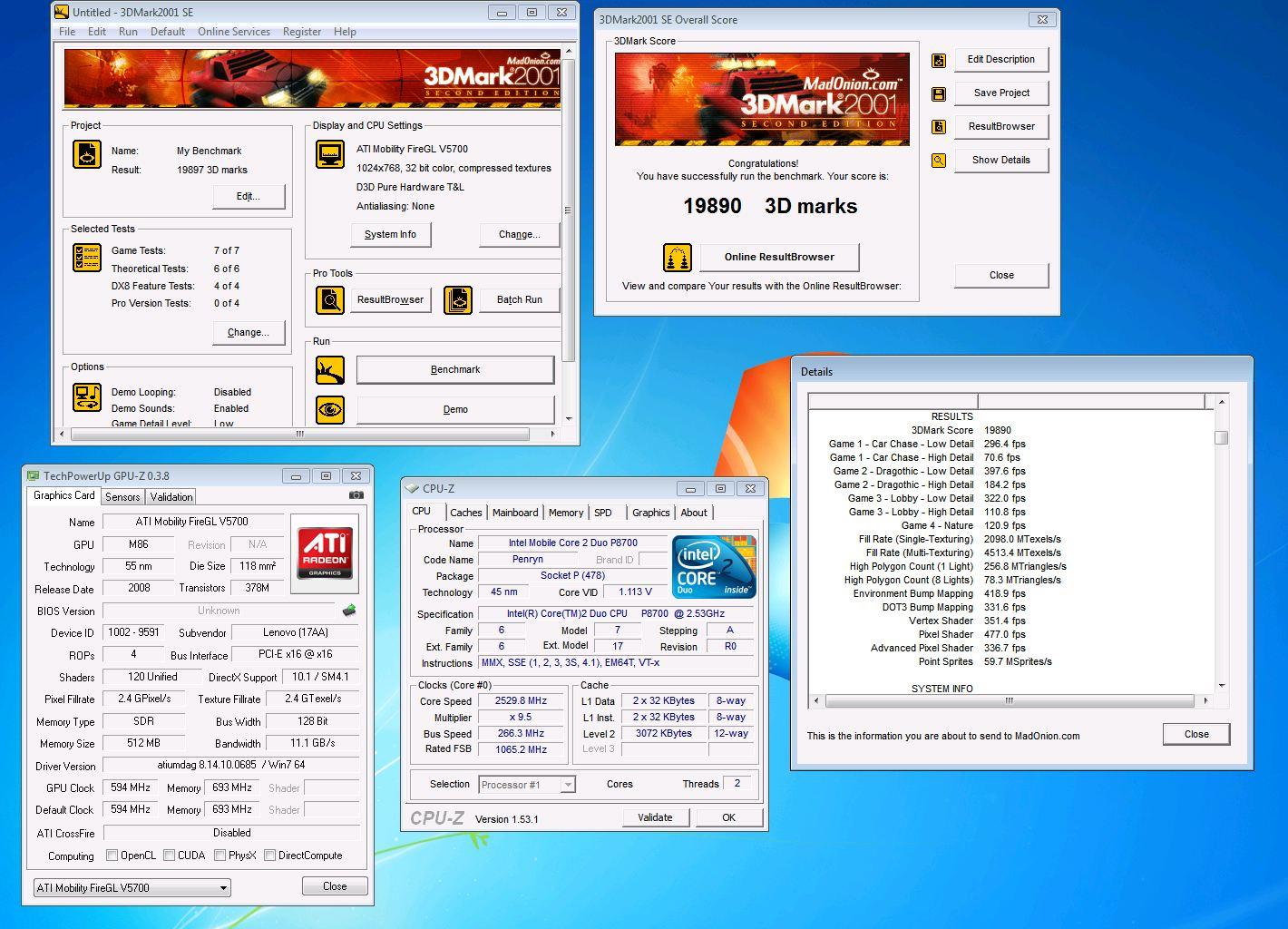
Task: Click the Show Details magnifier icon
Action: pyautogui.click(x=939, y=161)
